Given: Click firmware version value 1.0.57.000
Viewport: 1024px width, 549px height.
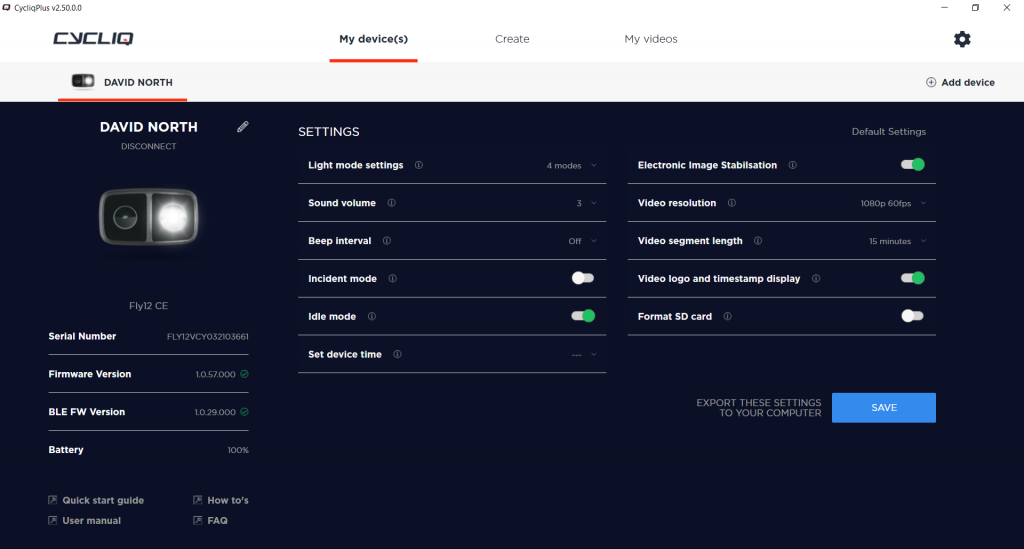Looking at the screenshot, I should 216,375.
